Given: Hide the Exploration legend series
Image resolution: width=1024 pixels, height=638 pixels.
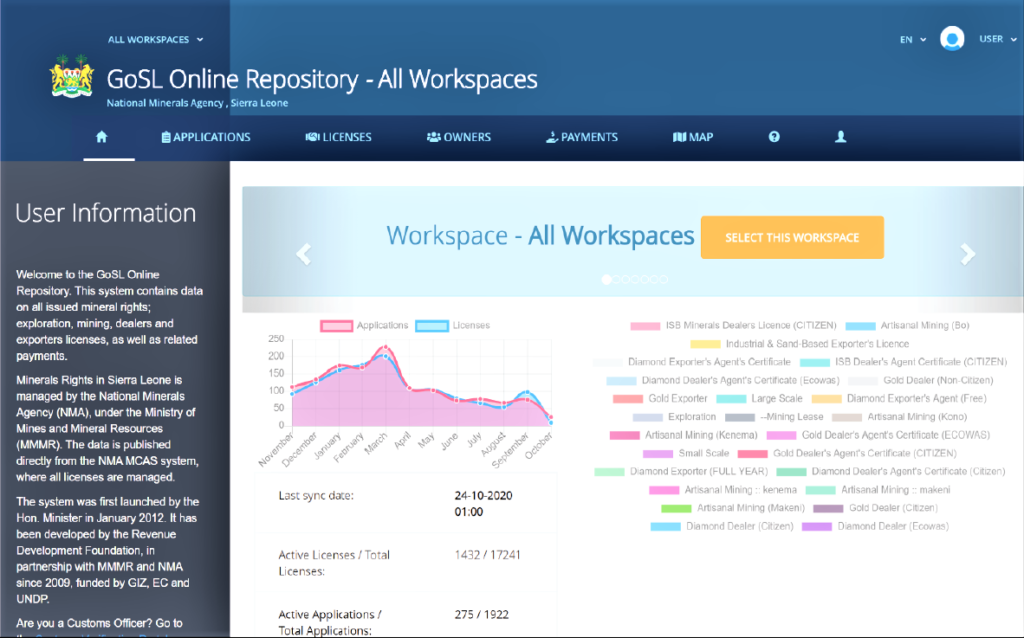Looking at the screenshot, I should point(675,417).
